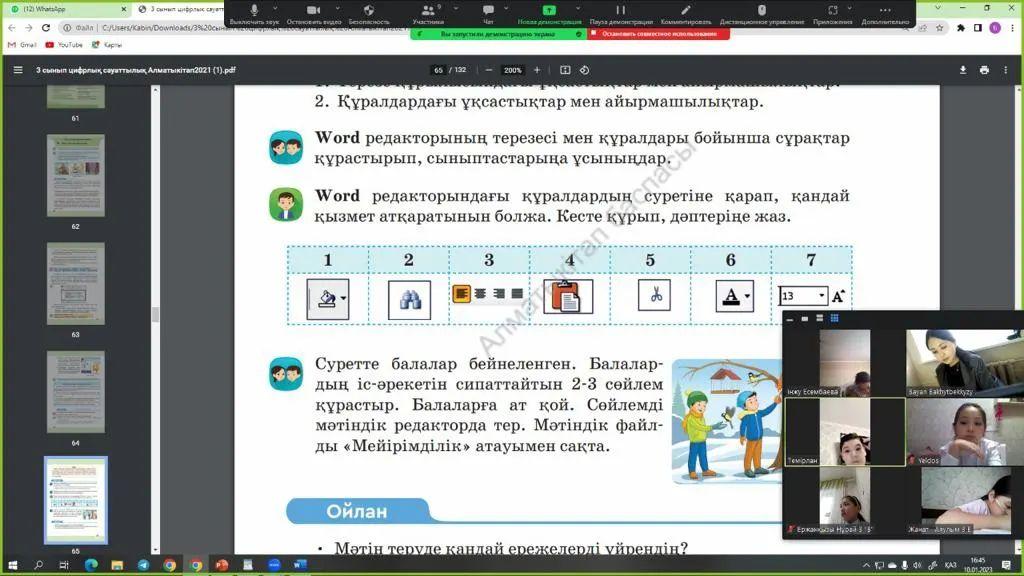Go forward in Chrome
This screenshot has height=576, width=1024.
coord(29,28)
